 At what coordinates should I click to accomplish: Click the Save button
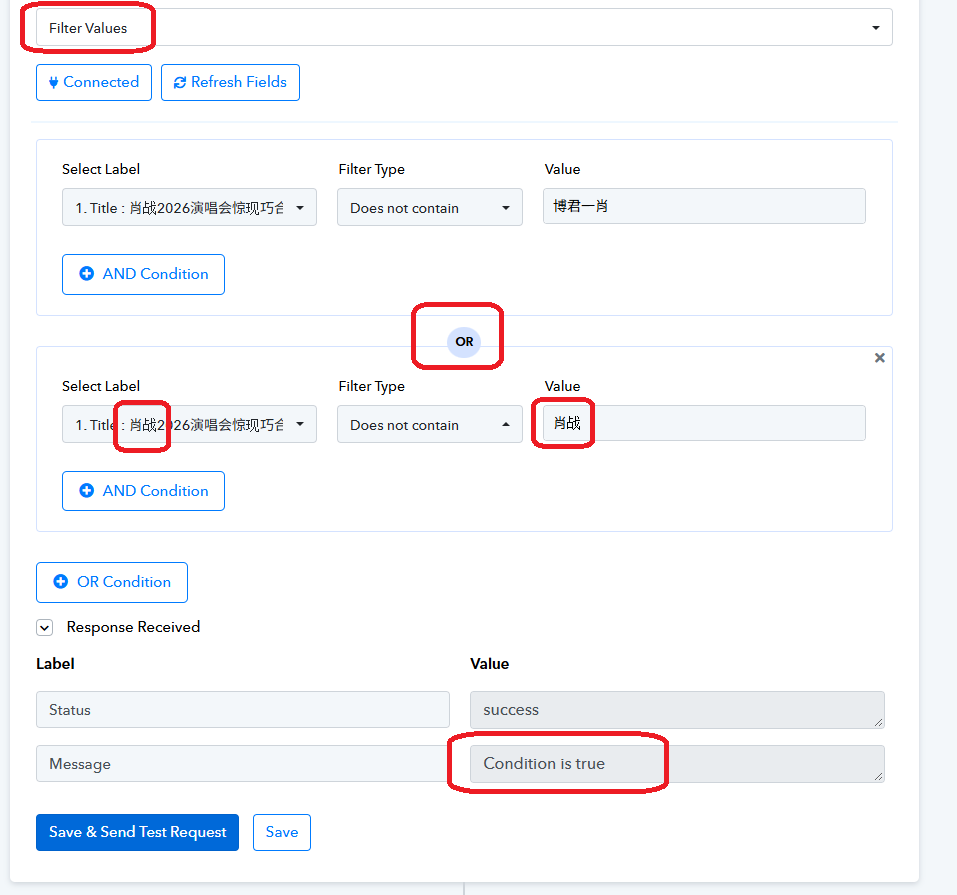(282, 832)
